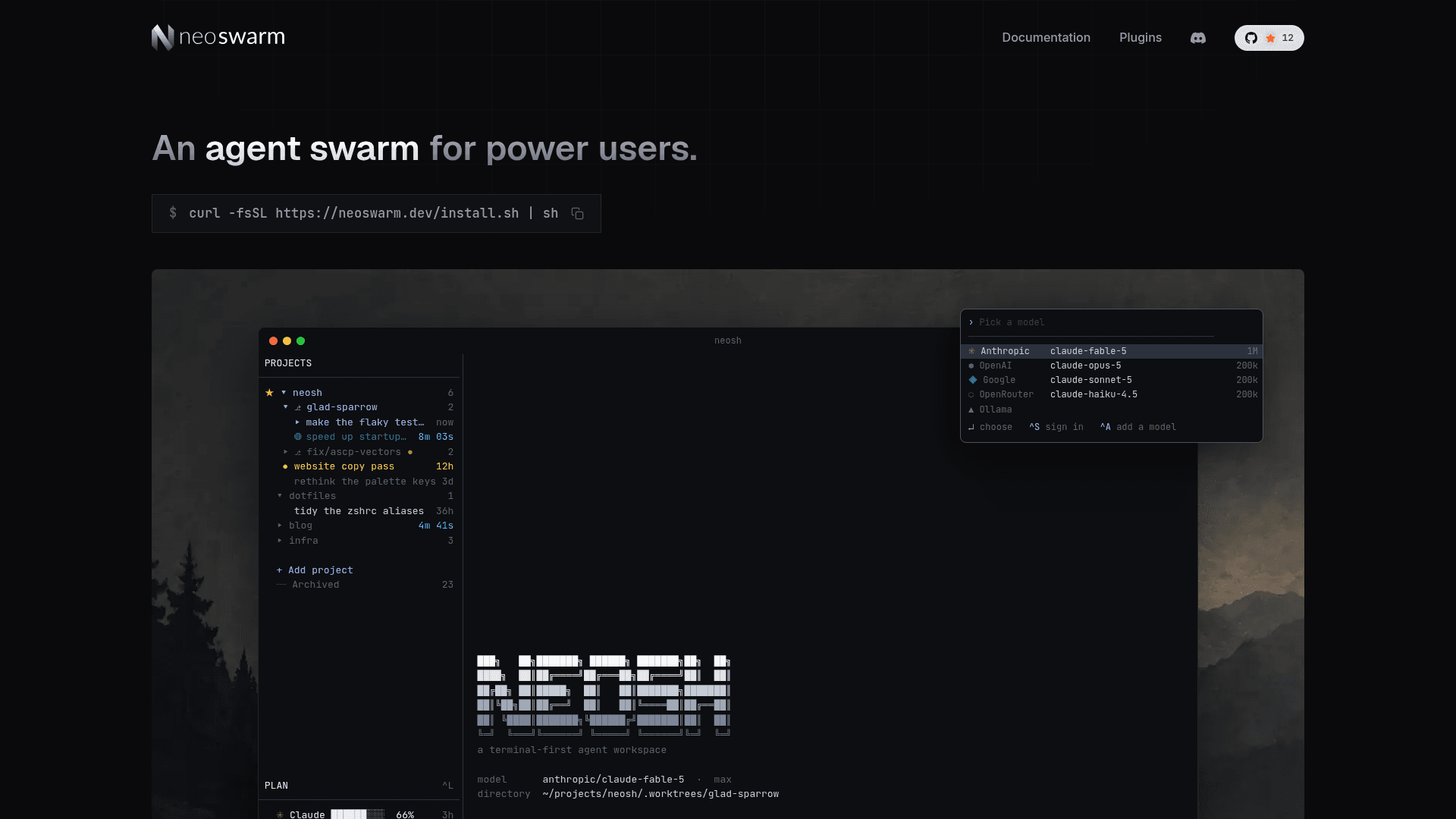Click the glad-sparrow branch icon

point(298,407)
